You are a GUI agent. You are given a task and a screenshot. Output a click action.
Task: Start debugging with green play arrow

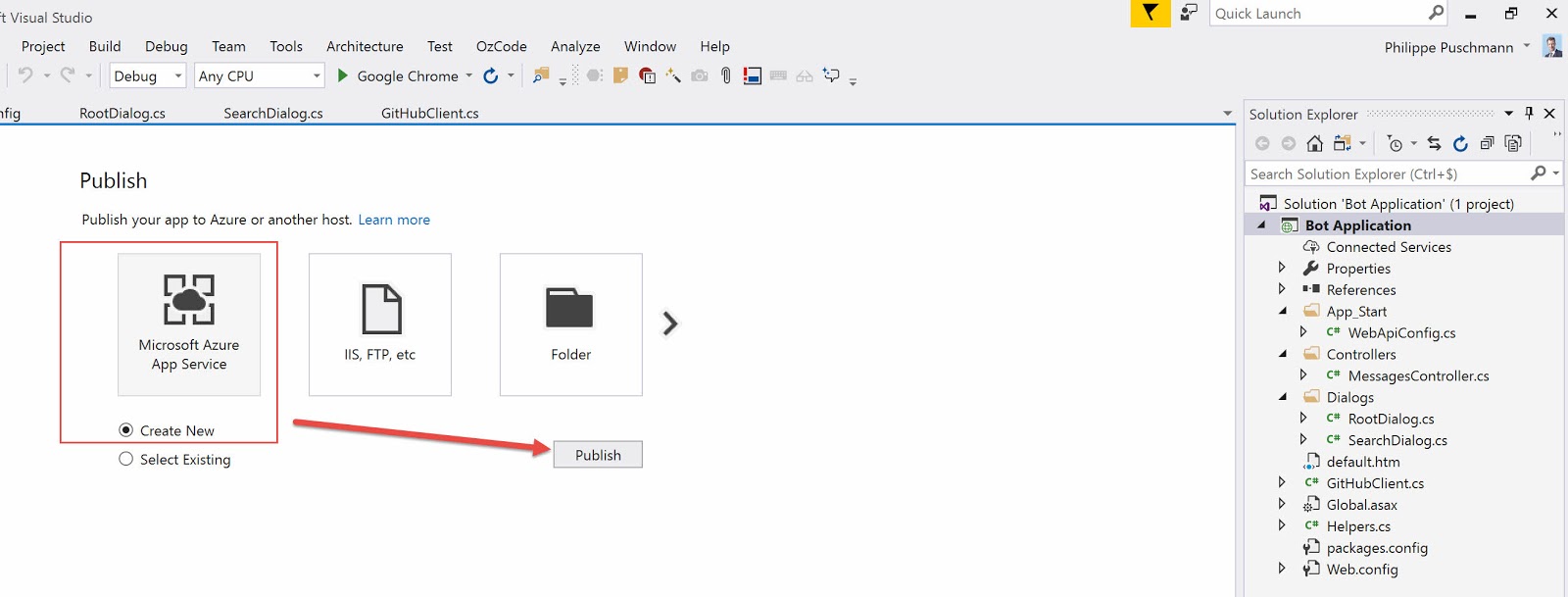pyautogui.click(x=343, y=75)
